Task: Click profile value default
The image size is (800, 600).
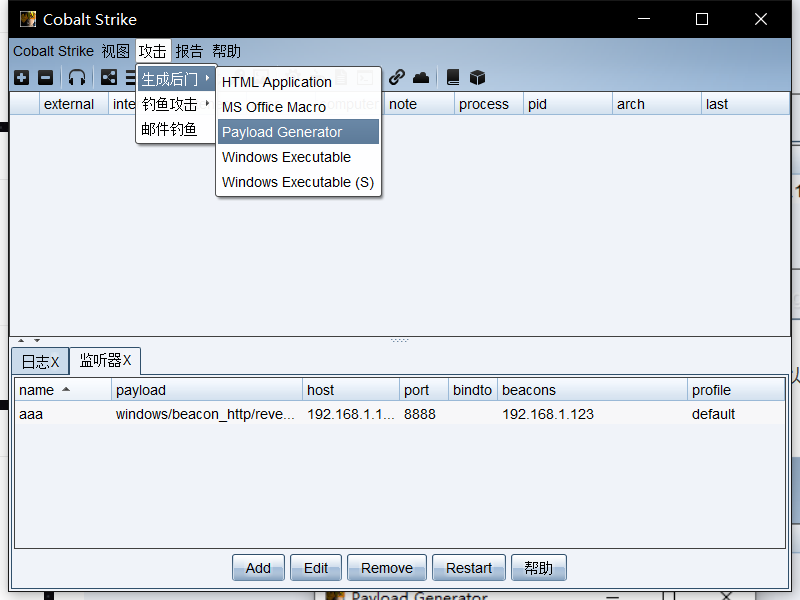Action: pos(713,414)
